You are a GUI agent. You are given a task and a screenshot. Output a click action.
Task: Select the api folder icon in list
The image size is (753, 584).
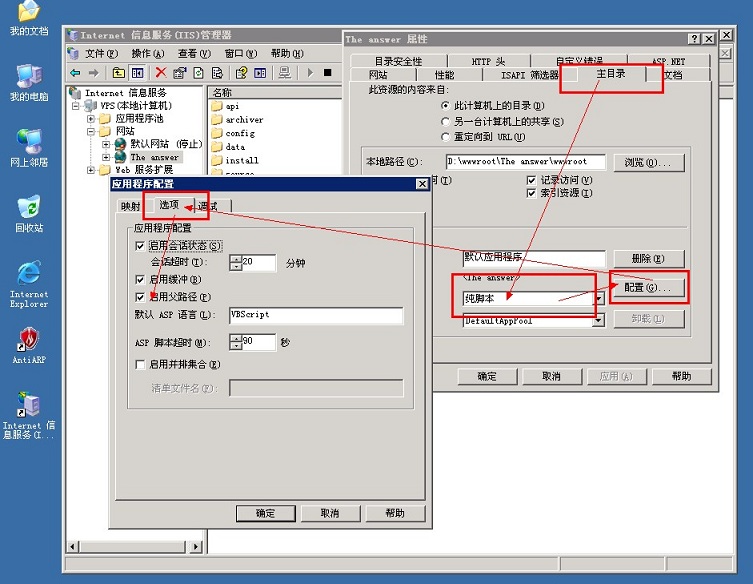pyautogui.click(x=217, y=106)
